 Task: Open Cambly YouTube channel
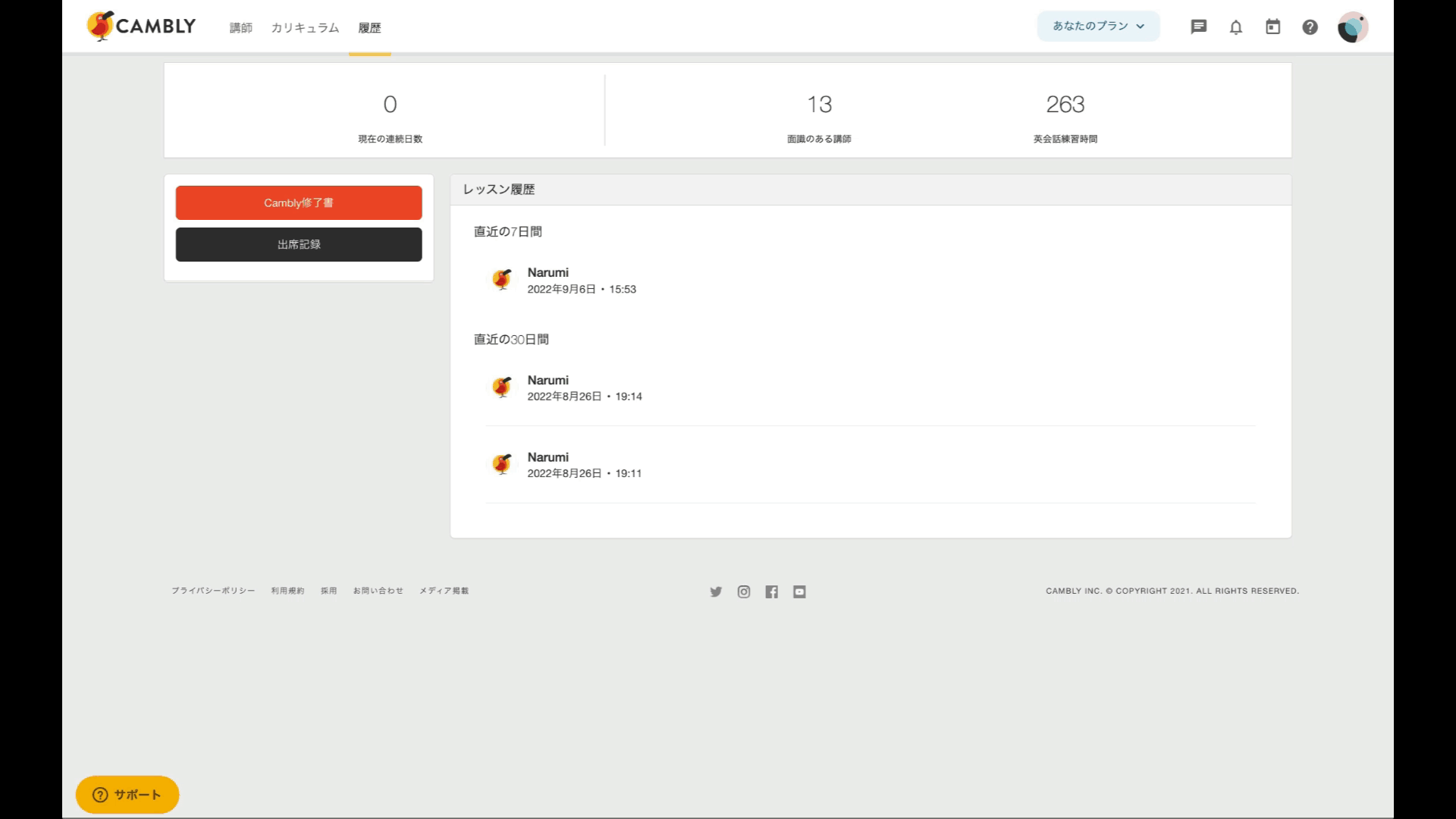(799, 591)
